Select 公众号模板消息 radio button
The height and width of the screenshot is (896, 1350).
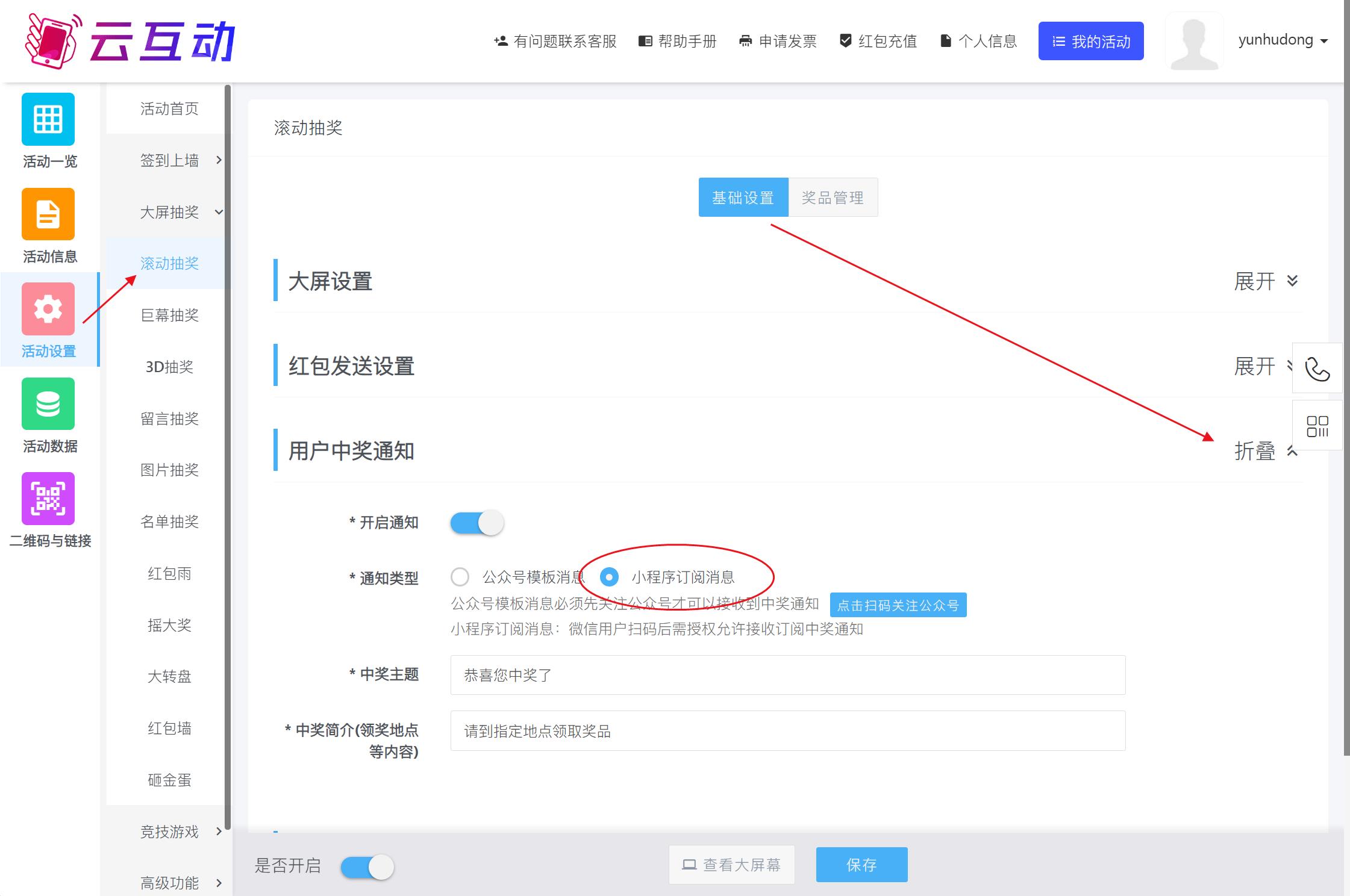[x=460, y=577]
